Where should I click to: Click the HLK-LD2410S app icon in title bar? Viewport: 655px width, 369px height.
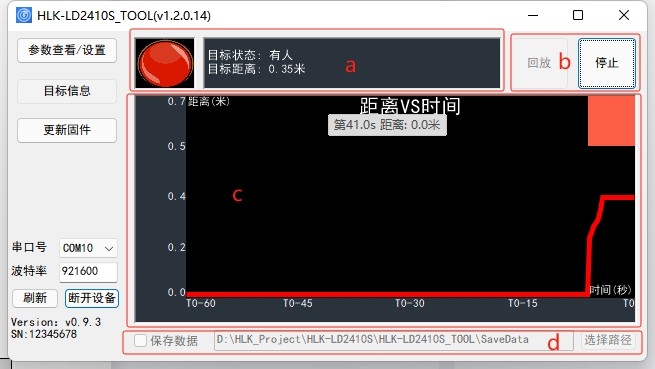click(x=23, y=15)
